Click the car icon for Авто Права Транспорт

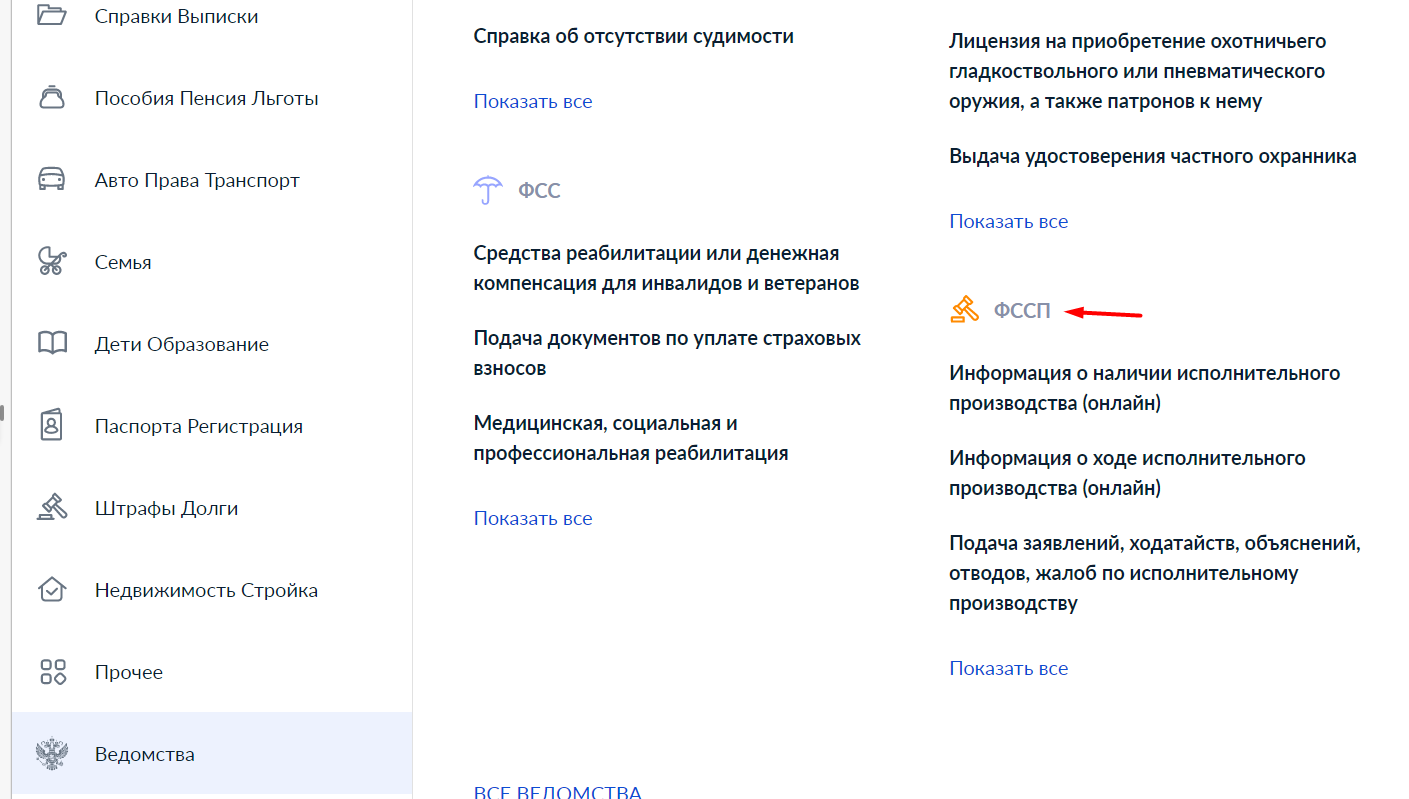pyautogui.click(x=51, y=180)
